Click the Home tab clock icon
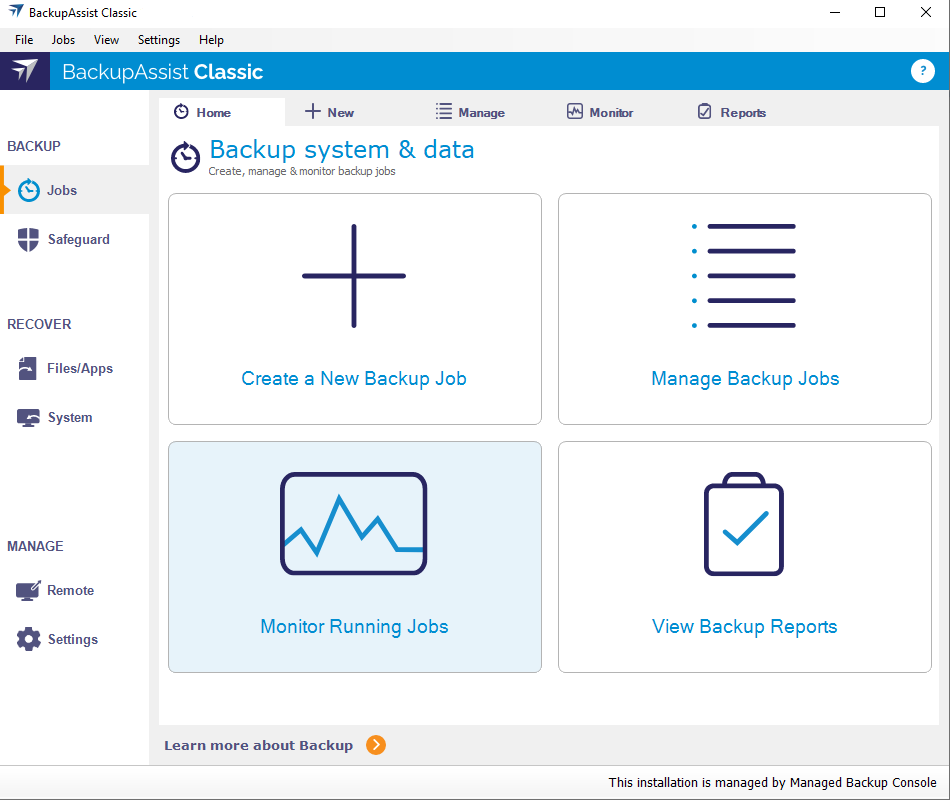Image resolution: width=950 pixels, height=800 pixels. point(181,112)
